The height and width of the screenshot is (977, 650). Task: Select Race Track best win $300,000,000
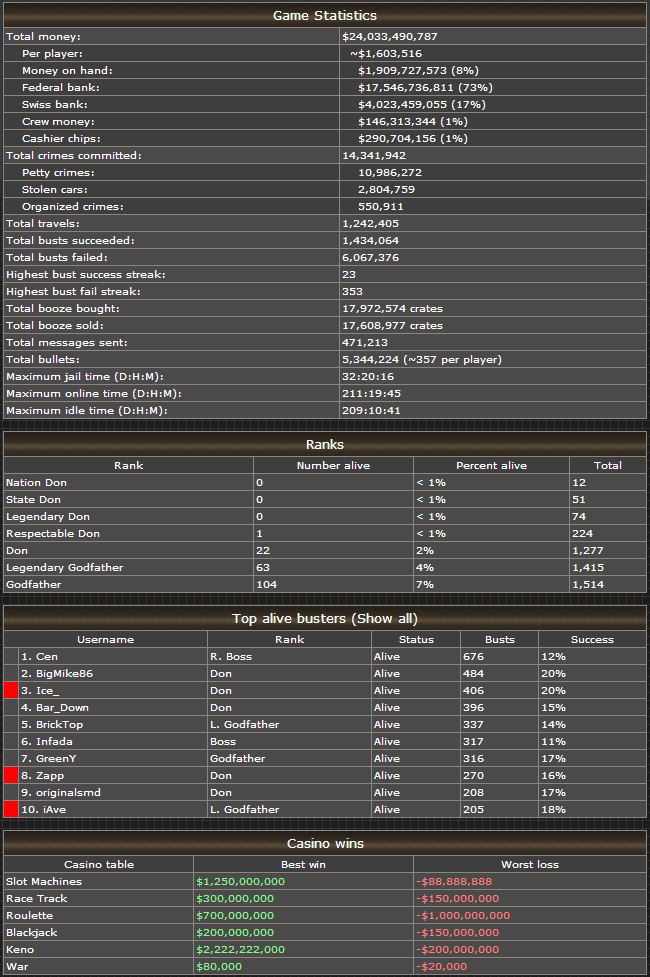235,898
